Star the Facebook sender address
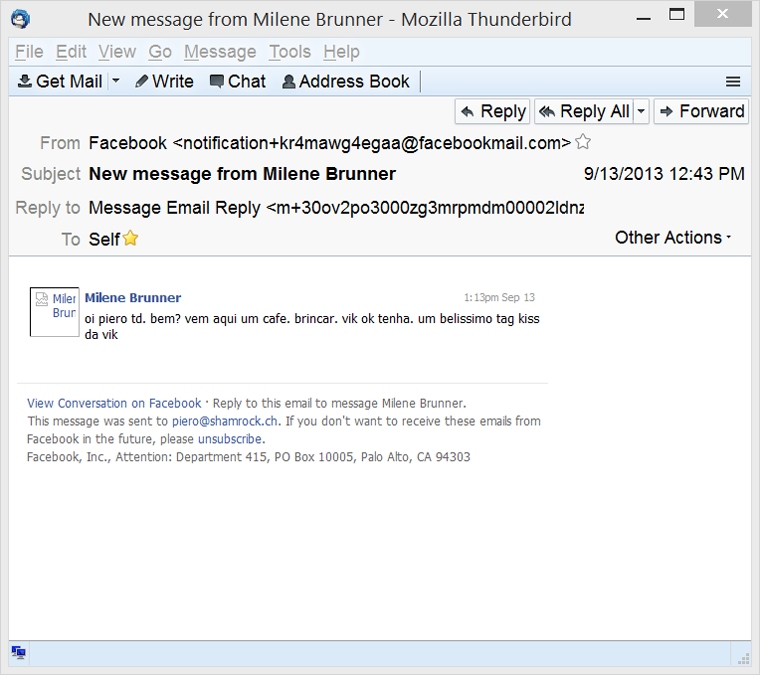This screenshot has width=760, height=675. coord(583,142)
